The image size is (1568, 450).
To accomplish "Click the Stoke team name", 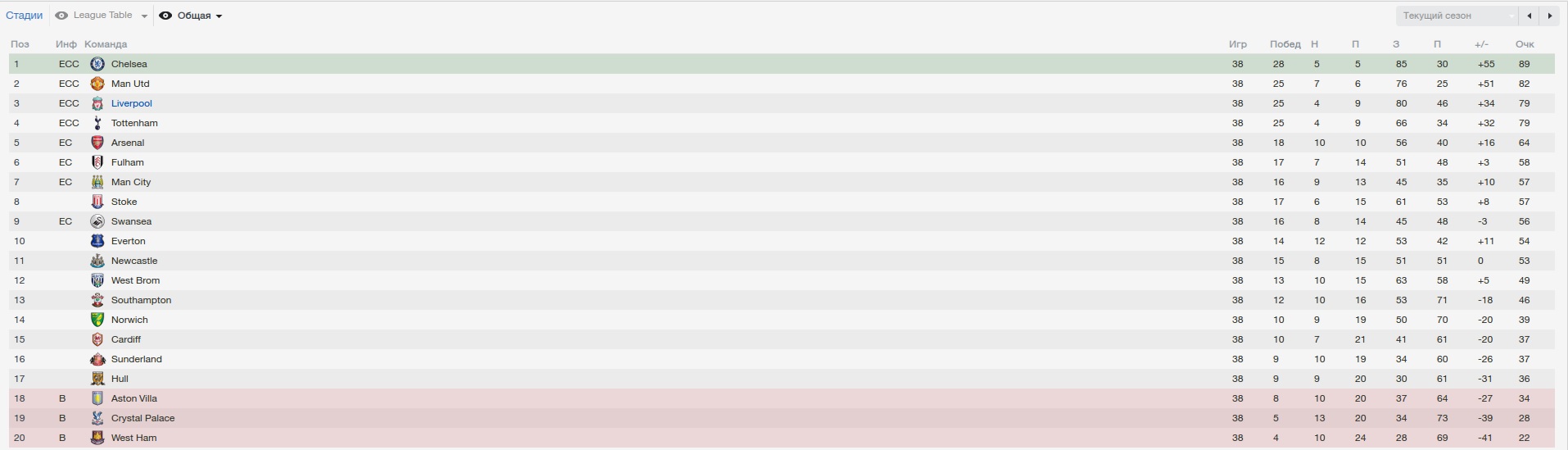I will 124,202.
